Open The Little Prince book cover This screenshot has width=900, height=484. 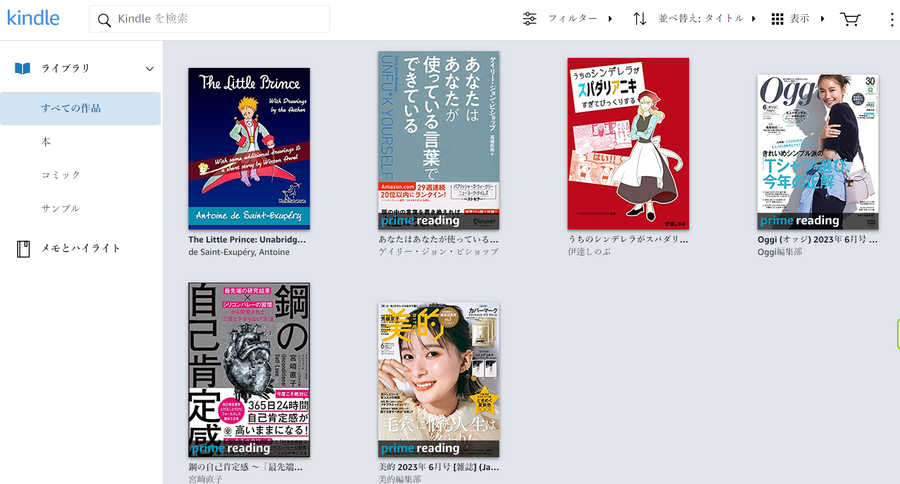tap(249, 149)
